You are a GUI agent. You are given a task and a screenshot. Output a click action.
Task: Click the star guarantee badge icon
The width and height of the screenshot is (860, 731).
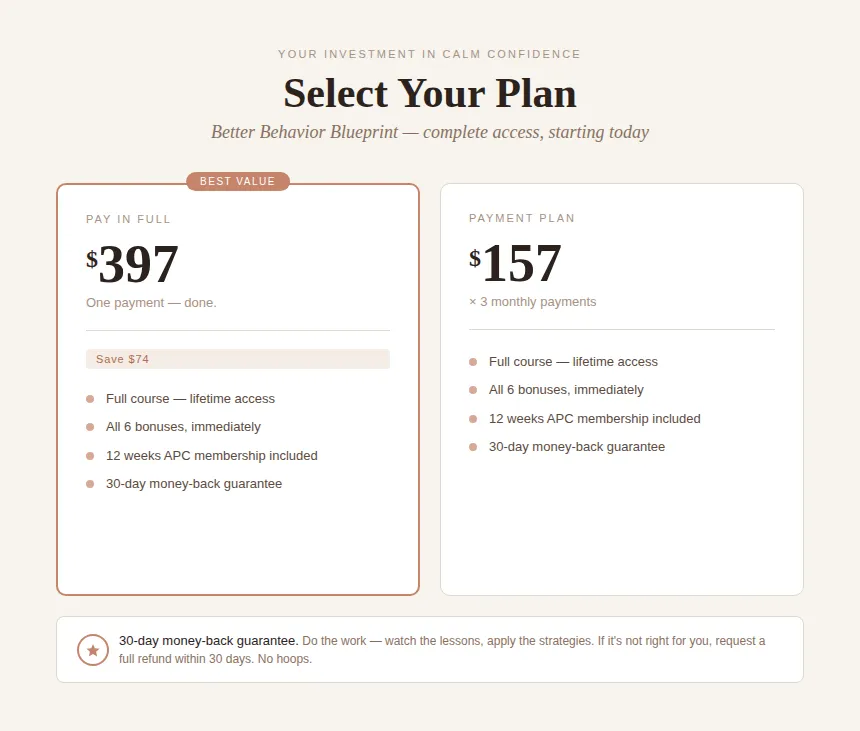[x=93, y=650]
